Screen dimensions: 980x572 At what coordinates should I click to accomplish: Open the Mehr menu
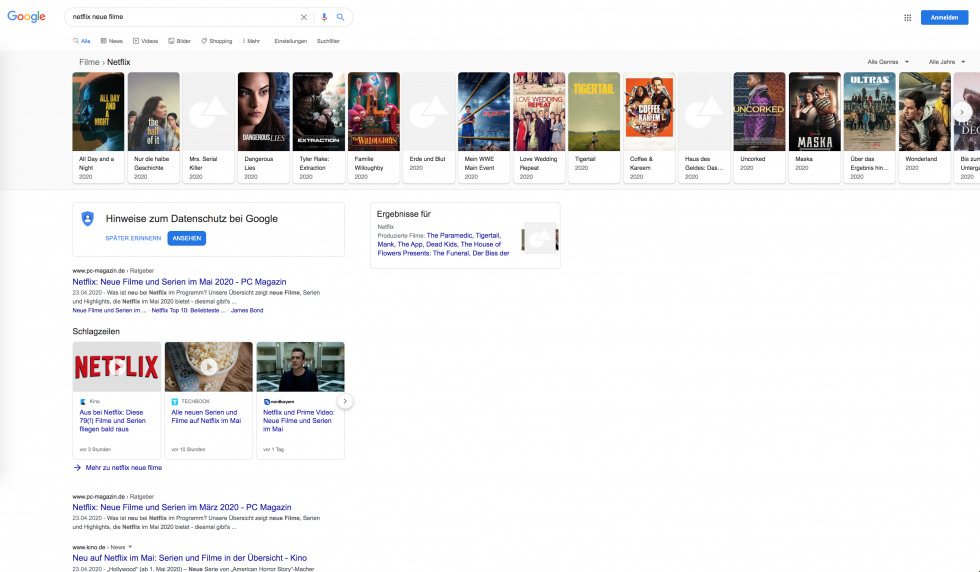251,41
